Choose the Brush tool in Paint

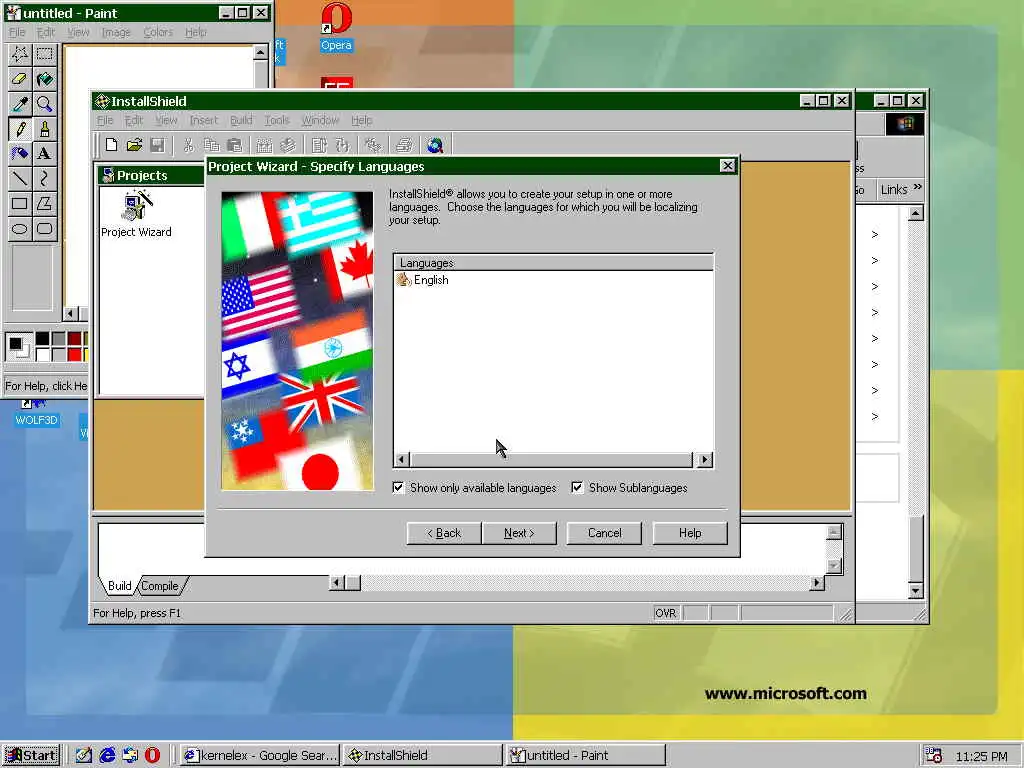click(44, 129)
